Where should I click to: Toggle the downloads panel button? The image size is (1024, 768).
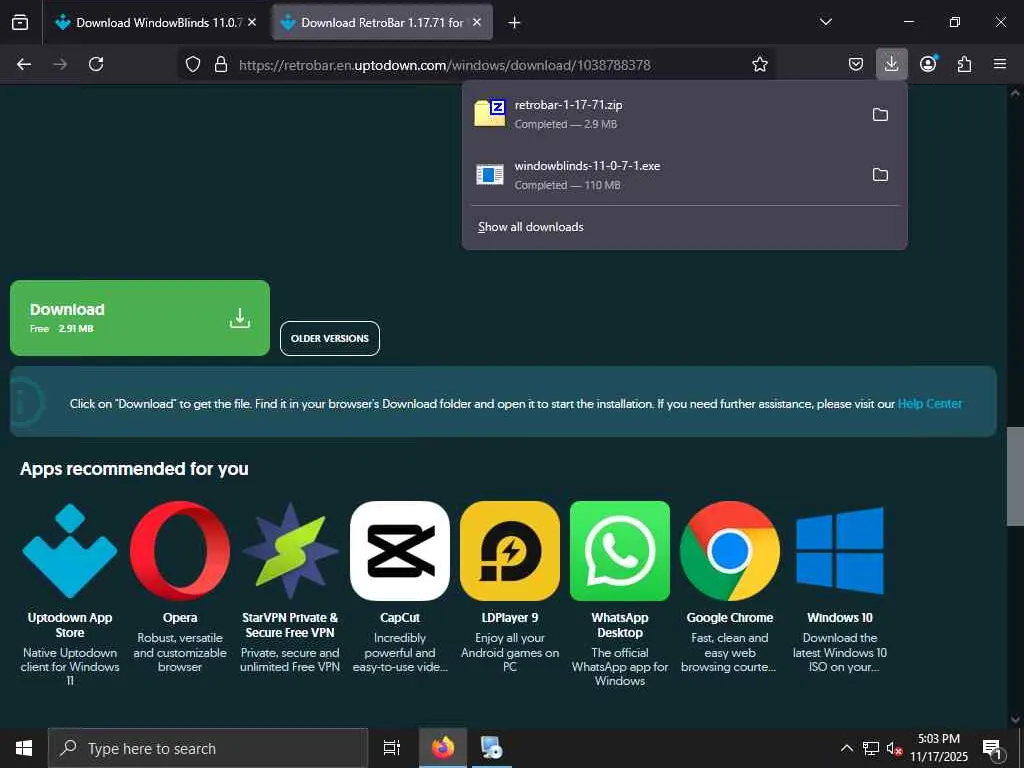[891, 64]
